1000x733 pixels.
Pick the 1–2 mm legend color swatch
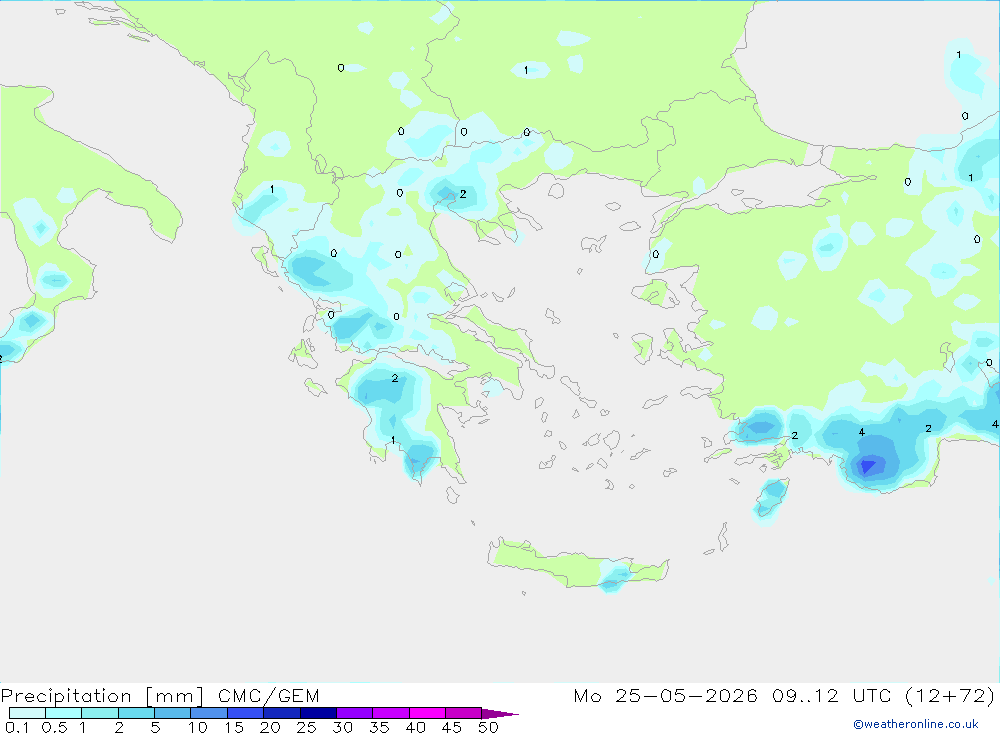click(99, 713)
